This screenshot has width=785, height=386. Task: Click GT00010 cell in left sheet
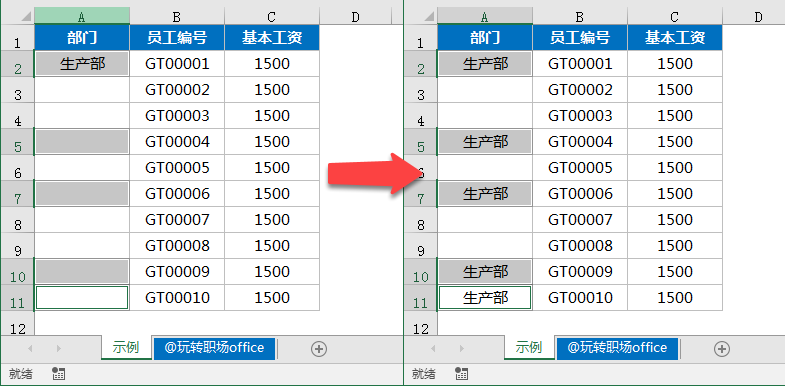pos(177,298)
